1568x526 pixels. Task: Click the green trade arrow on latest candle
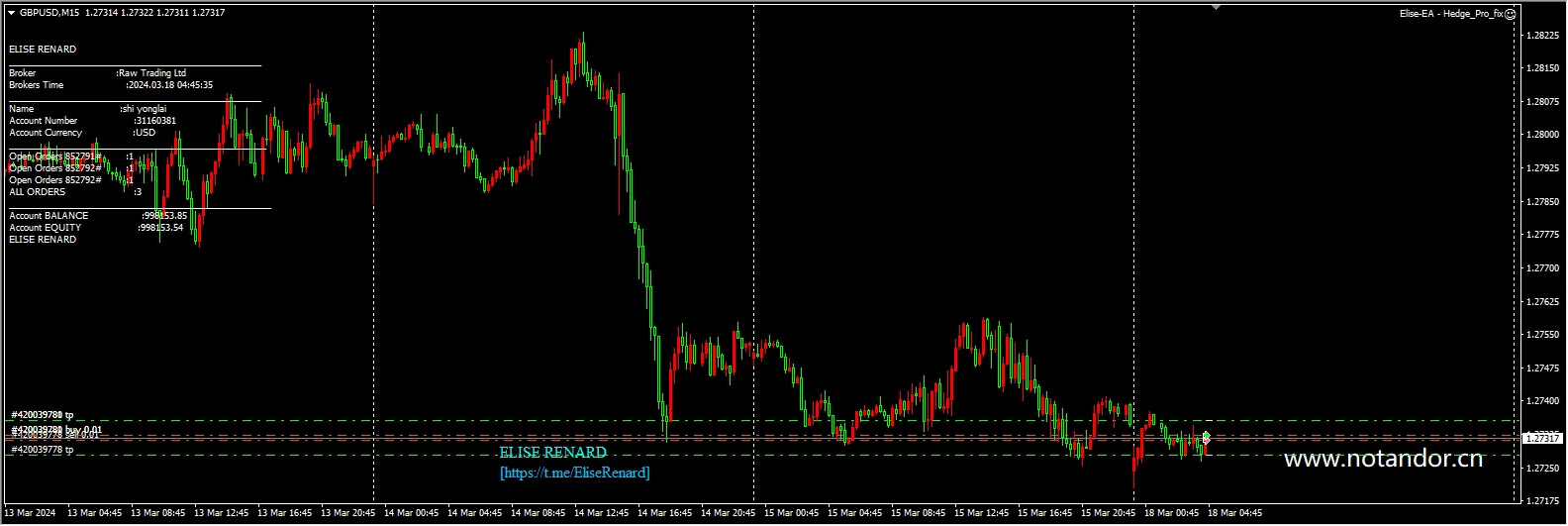point(1206,437)
